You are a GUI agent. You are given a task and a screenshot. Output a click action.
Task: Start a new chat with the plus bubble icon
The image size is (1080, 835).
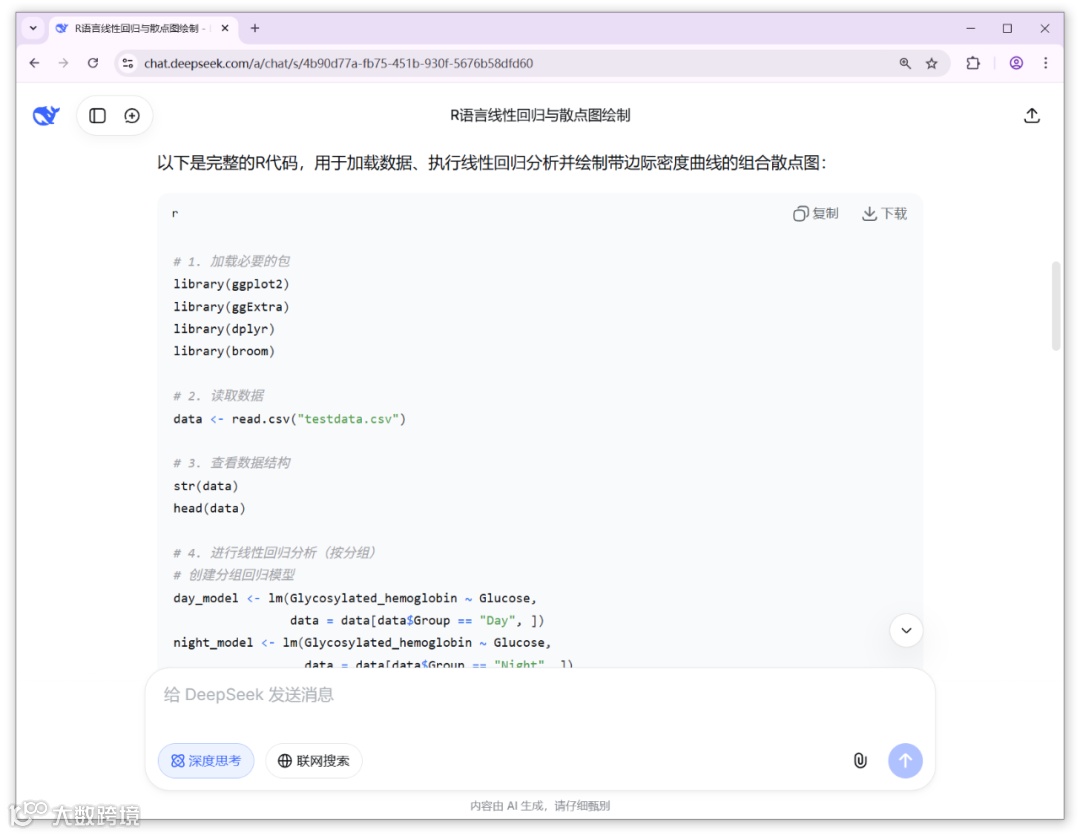(132, 116)
